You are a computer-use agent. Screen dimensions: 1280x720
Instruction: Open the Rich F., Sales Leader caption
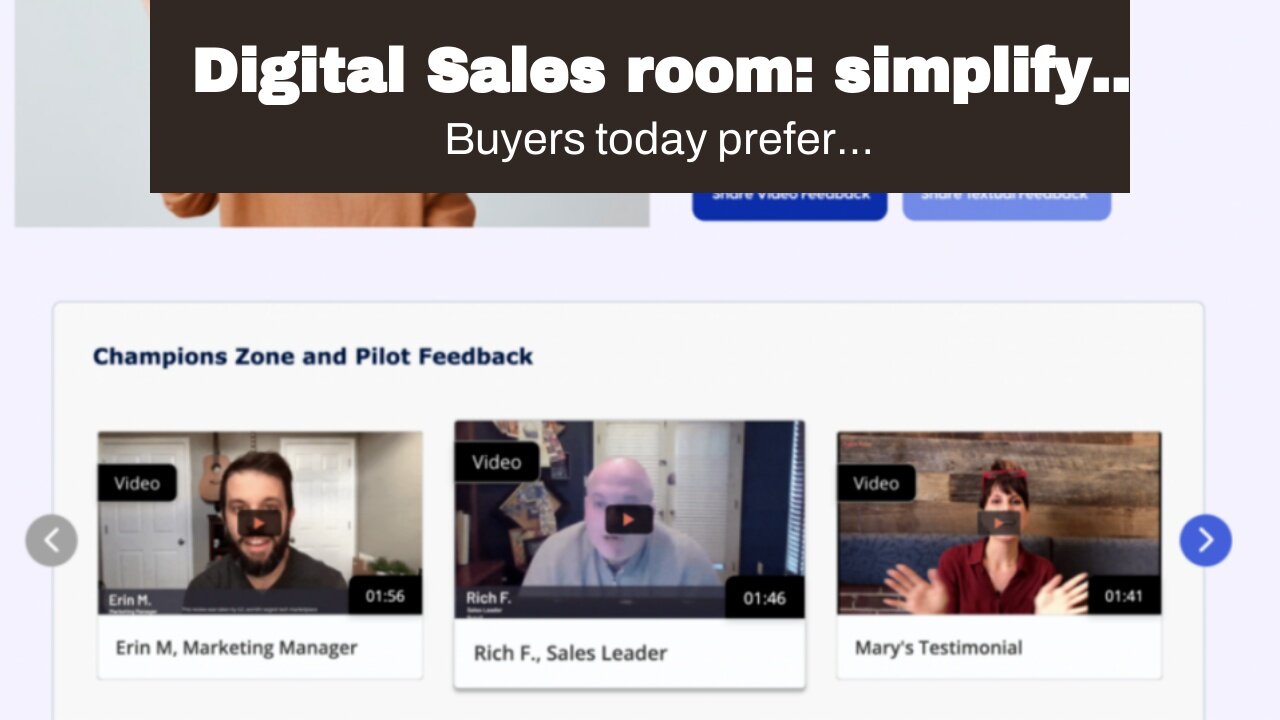tap(570, 653)
